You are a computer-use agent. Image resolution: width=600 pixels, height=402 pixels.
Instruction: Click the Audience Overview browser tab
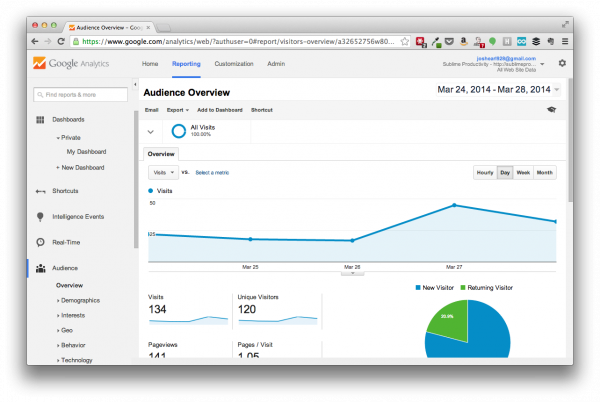[x=108, y=28]
